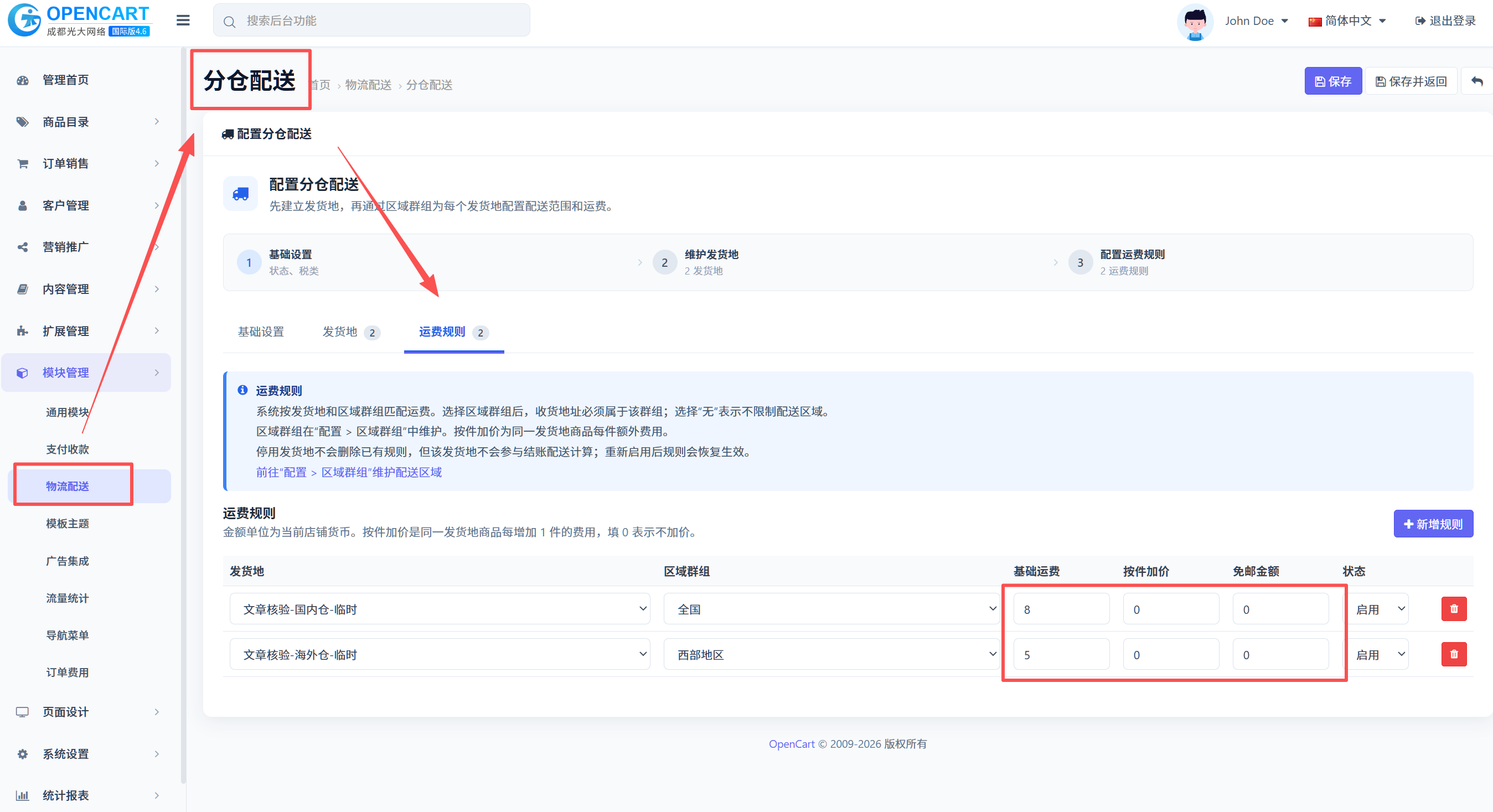This screenshot has height=812, width=1493.
Task: Click the 系统设置 gear icon
Action: click(x=23, y=753)
